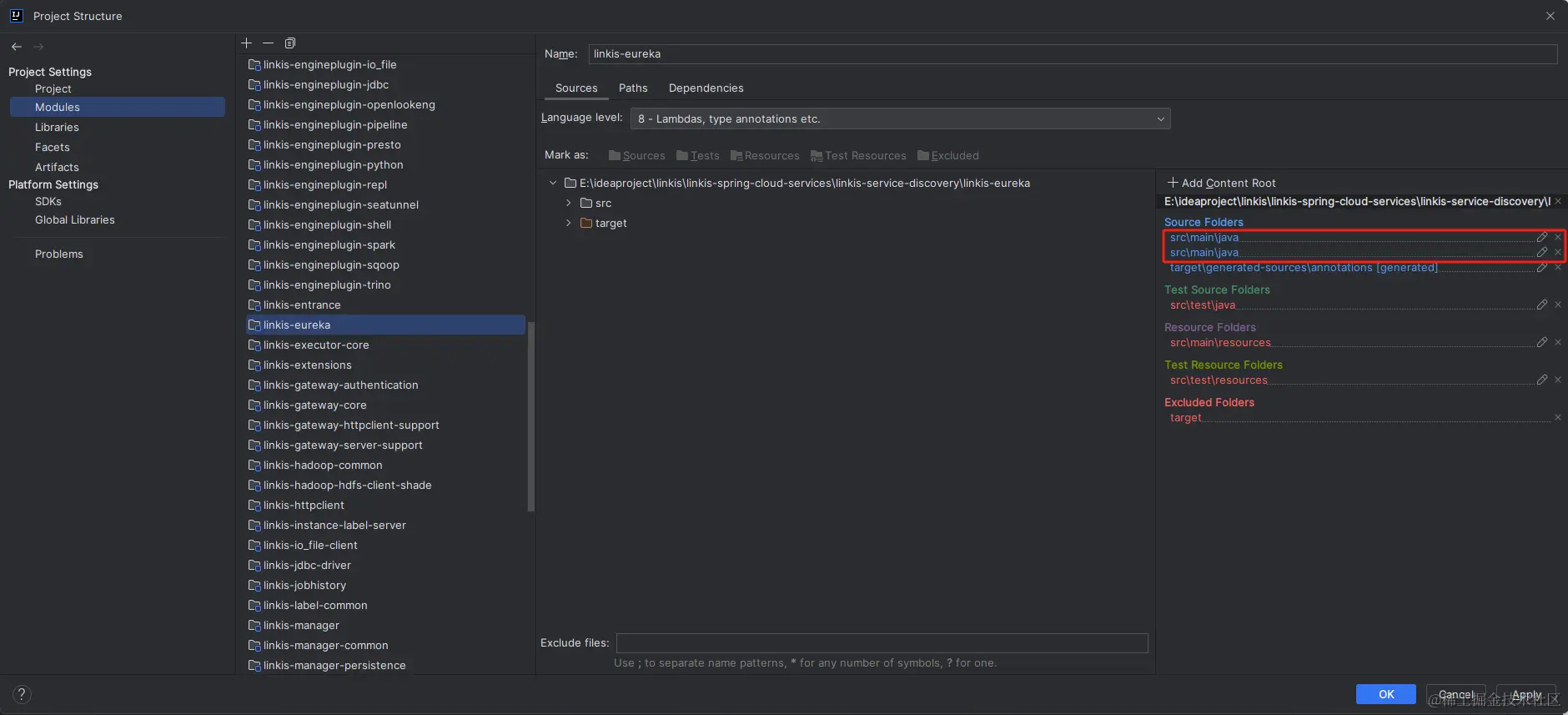Click the copy module icon

tap(290, 43)
